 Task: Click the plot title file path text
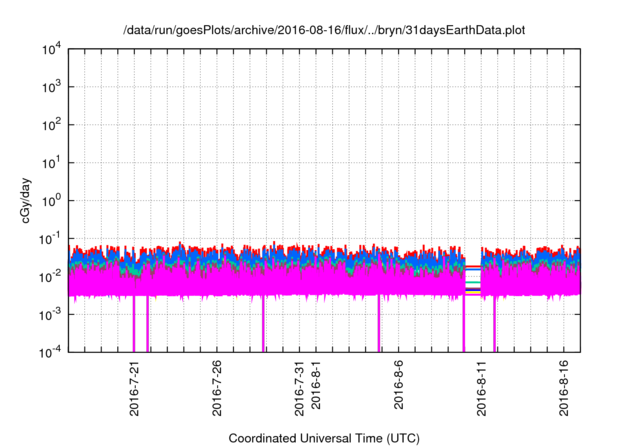[324, 30]
